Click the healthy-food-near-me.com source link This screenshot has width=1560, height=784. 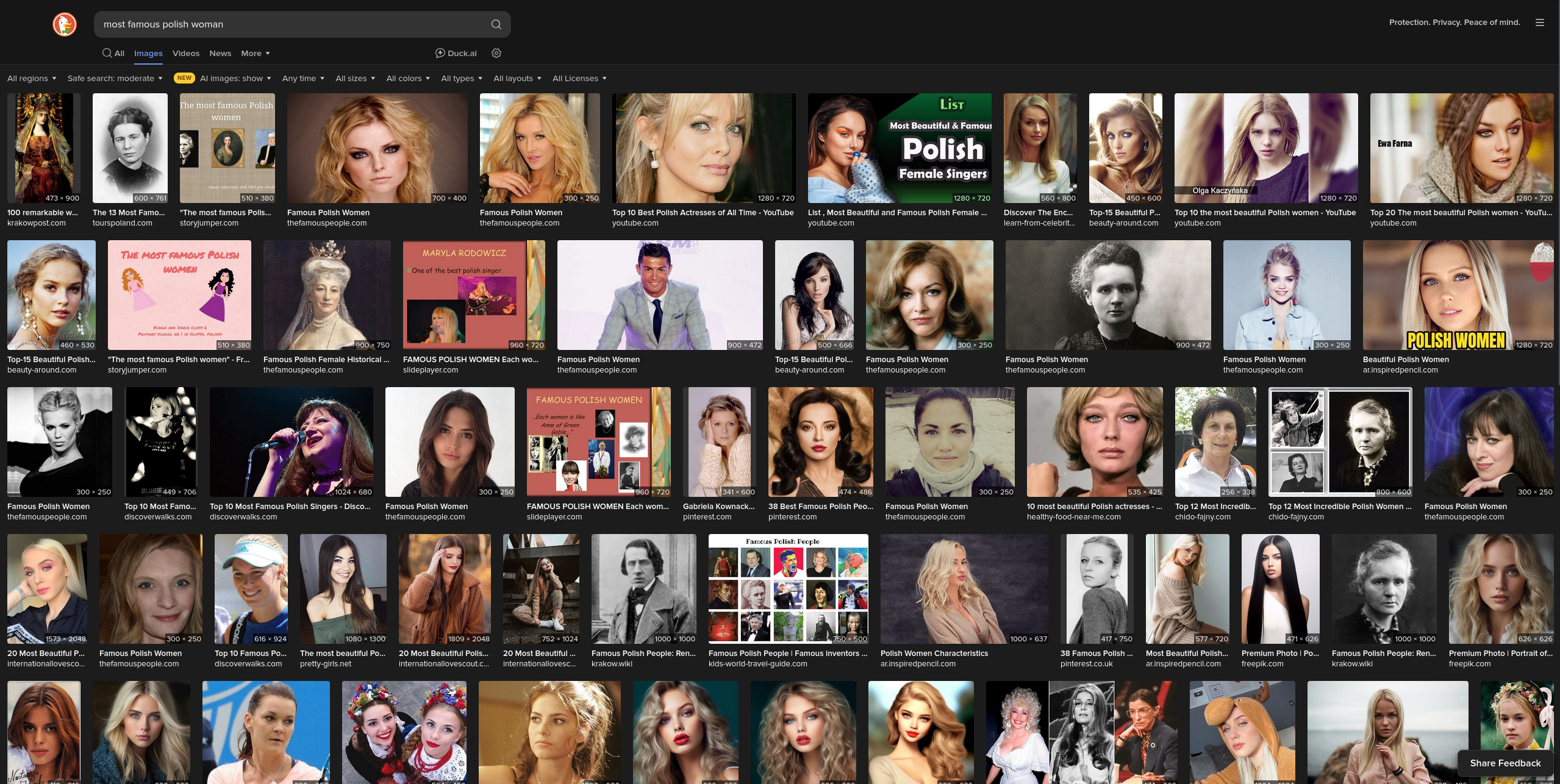[x=1074, y=517]
